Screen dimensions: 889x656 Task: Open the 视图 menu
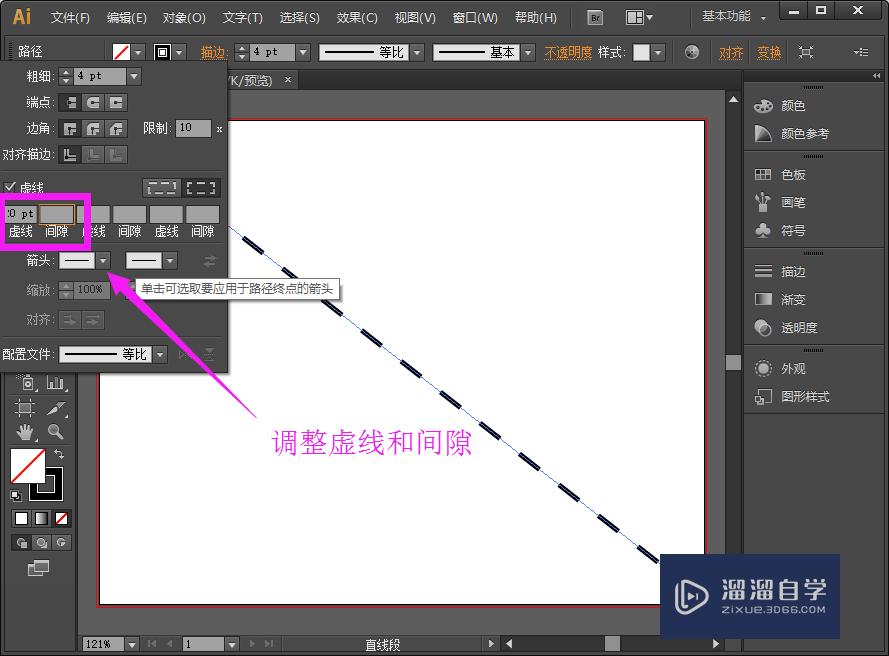click(x=415, y=18)
